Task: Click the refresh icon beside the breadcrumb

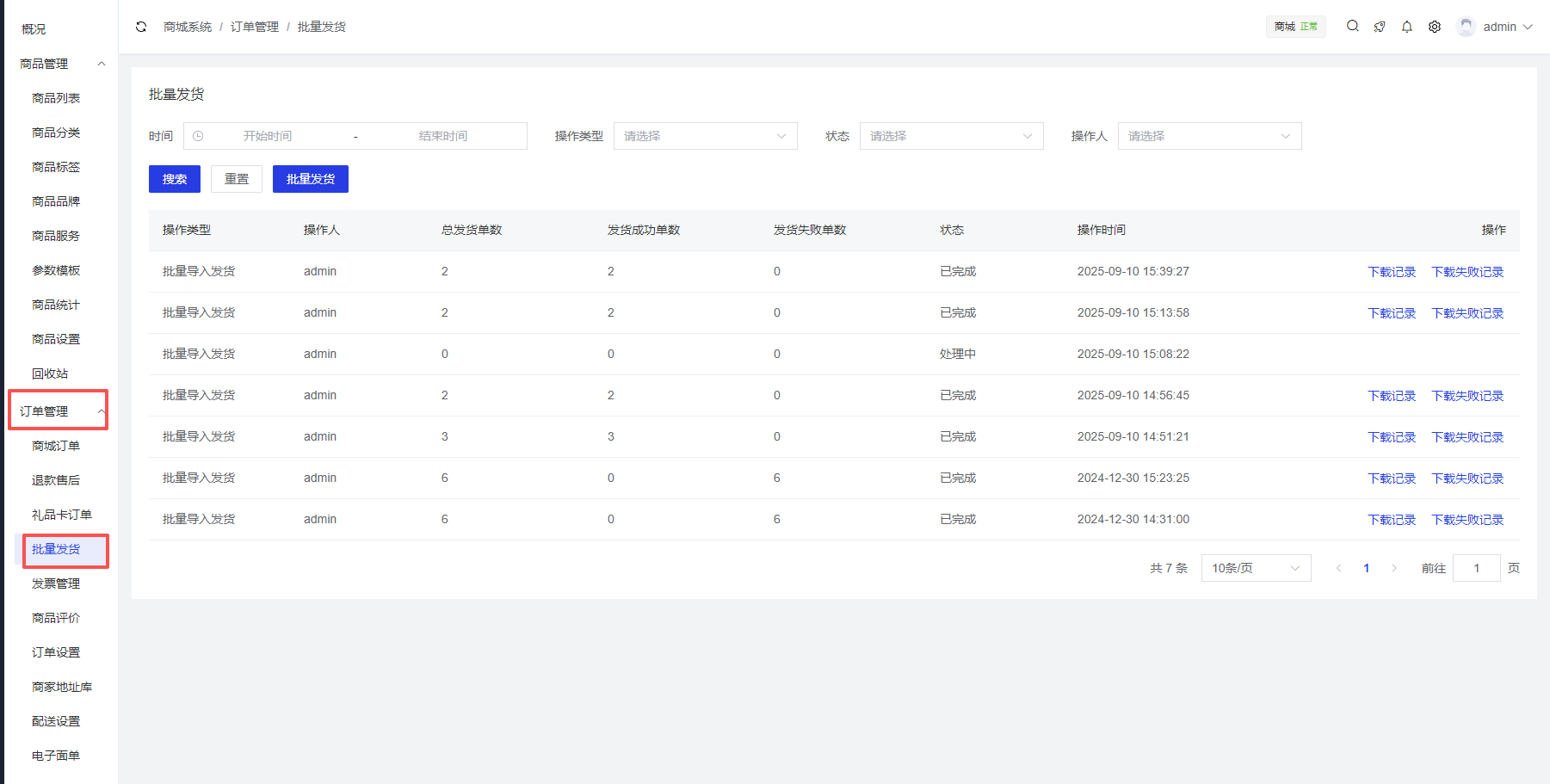Action: [141, 27]
